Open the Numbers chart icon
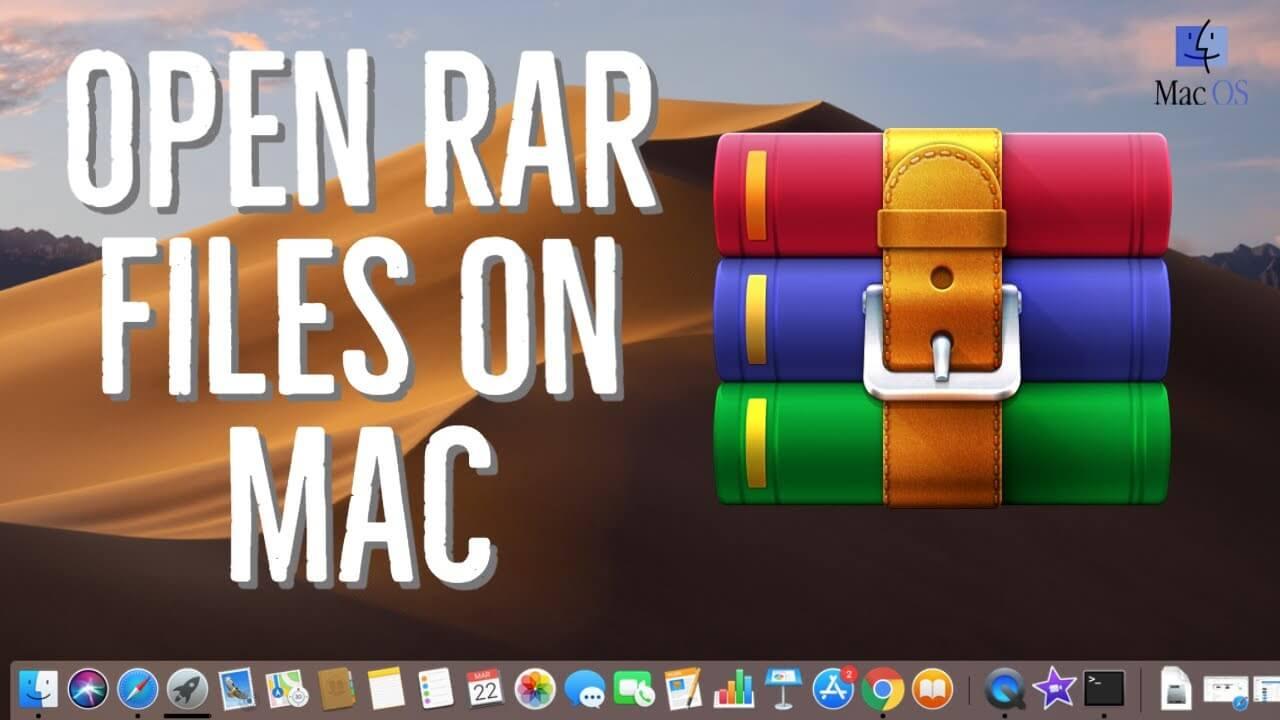The height and width of the screenshot is (720, 1280). tap(733, 688)
